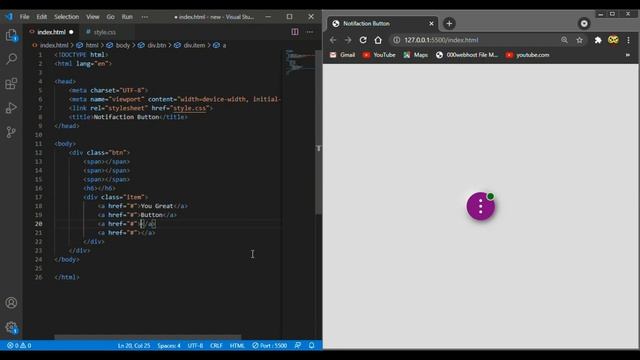Close the Notifaction Button browser tab
Viewport: 640px width, 360px height.
click(x=431, y=24)
